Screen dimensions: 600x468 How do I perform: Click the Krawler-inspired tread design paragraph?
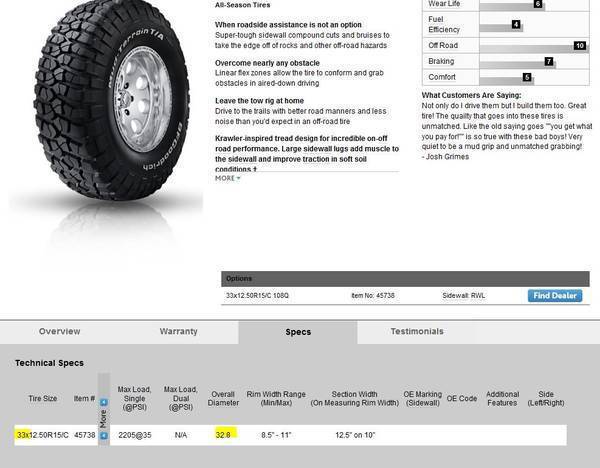[x=307, y=153]
